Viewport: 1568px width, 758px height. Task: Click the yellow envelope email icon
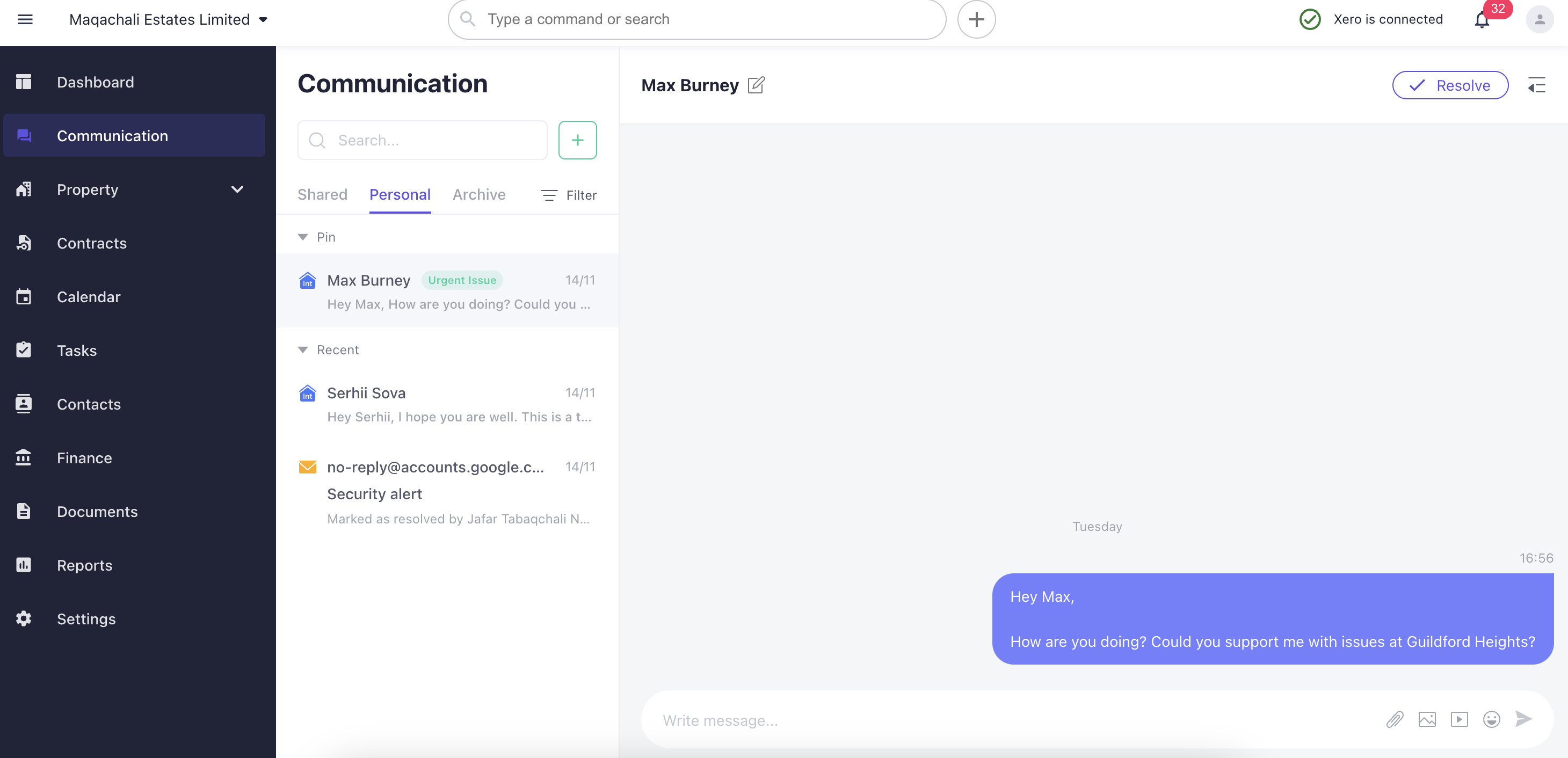[x=307, y=467]
